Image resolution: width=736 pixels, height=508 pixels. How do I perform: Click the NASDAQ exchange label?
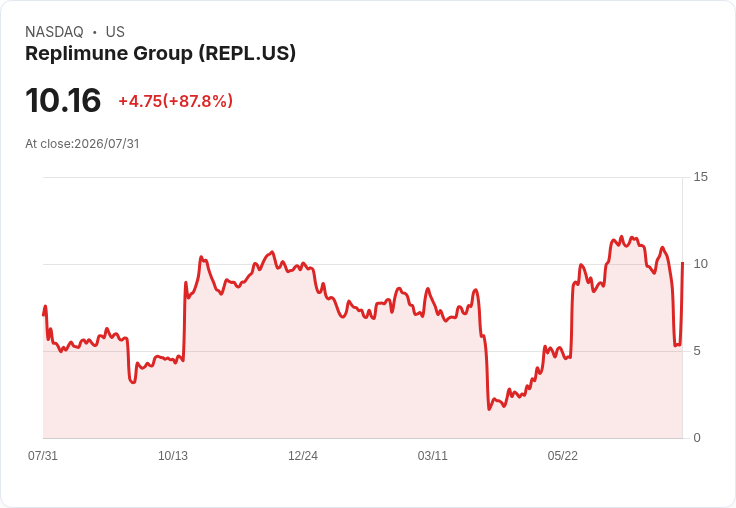pos(54,32)
